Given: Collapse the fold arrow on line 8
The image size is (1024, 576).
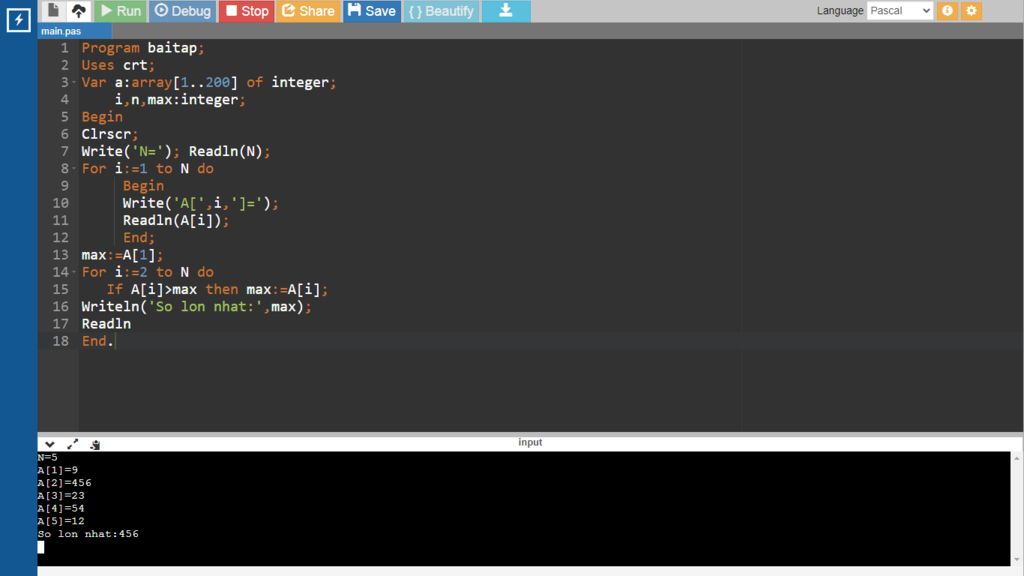Looking at the screenshot, I should (74, 168).
